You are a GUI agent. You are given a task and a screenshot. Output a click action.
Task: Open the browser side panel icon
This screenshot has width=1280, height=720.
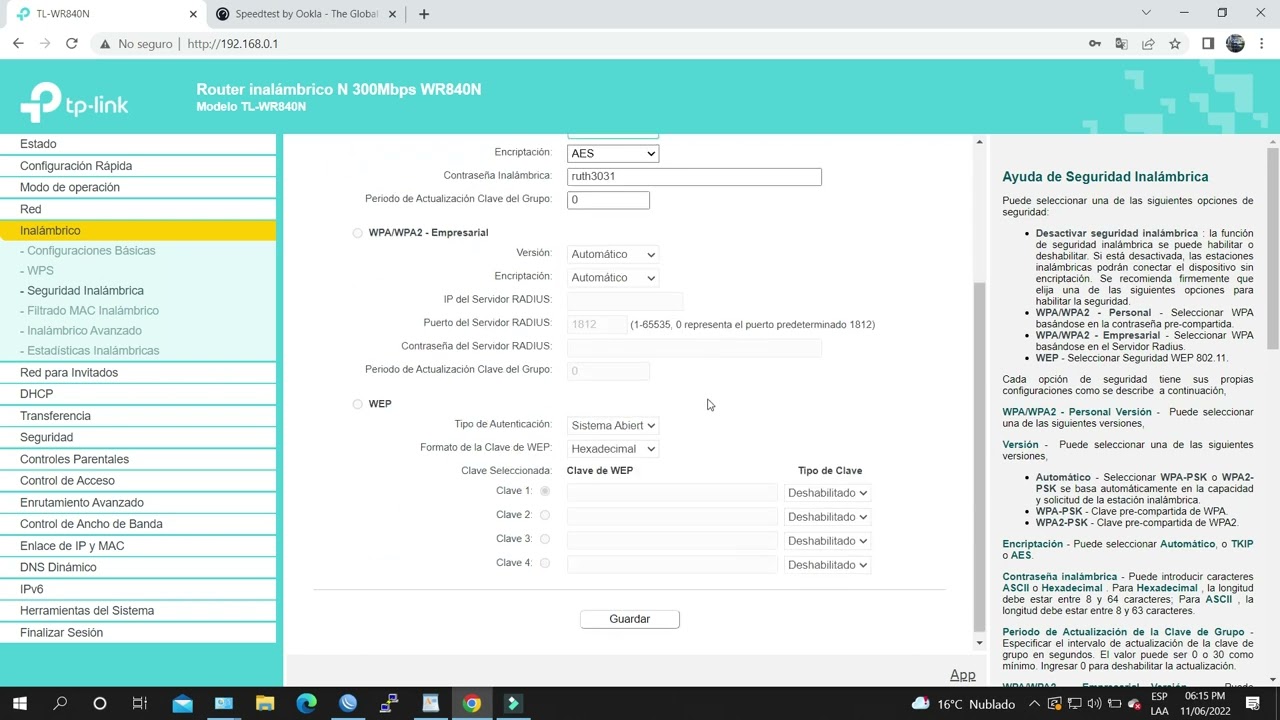(1208, 44)
